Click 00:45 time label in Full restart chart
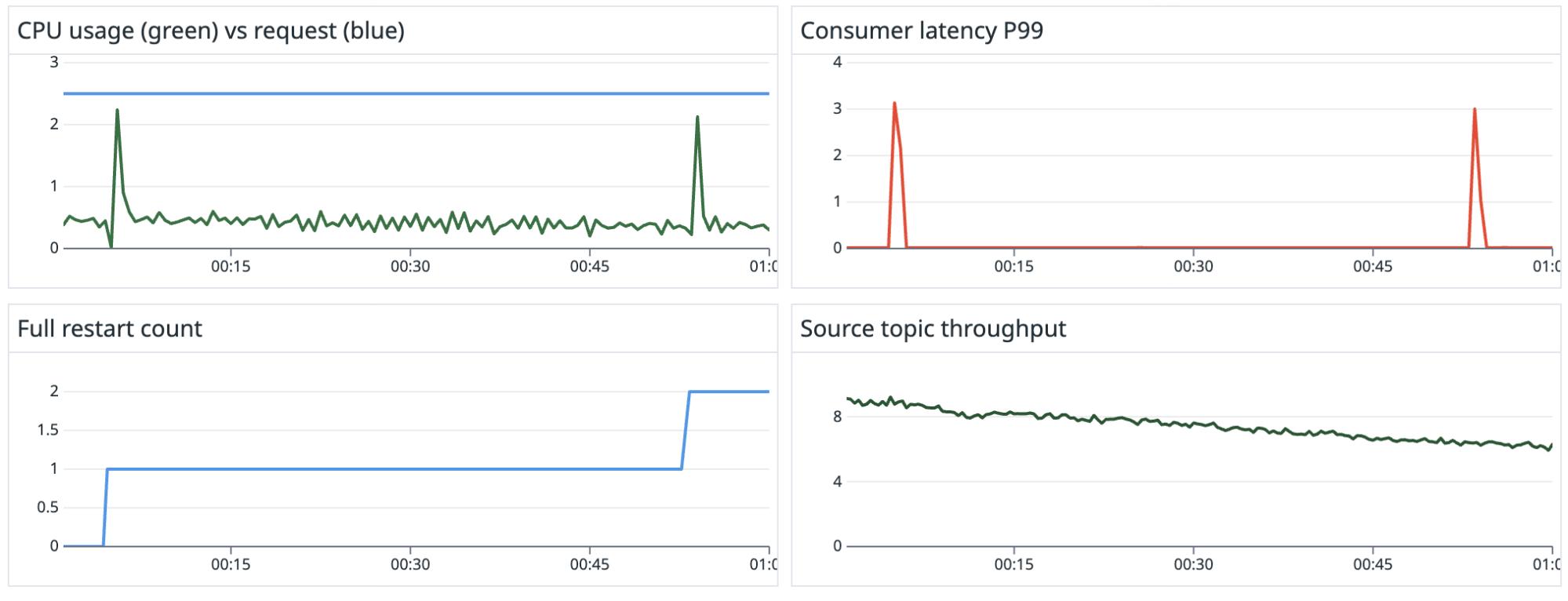The image size is (1568, 601). coord(589,565)
